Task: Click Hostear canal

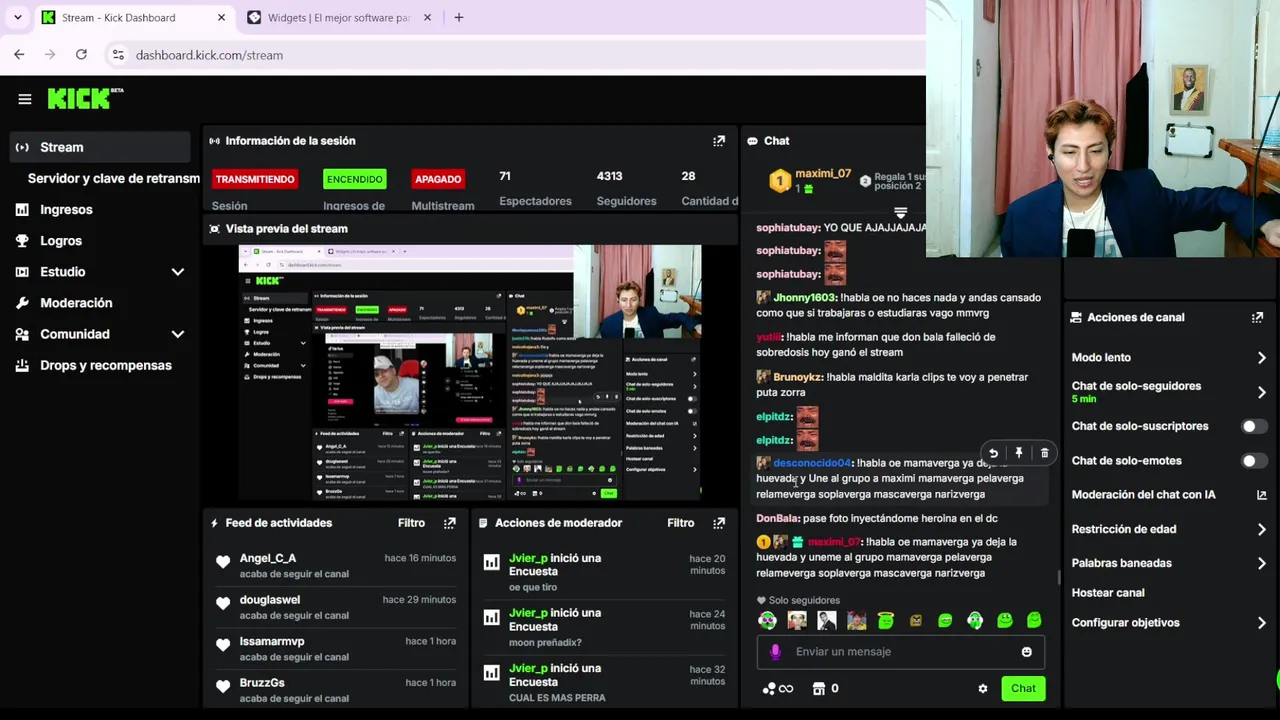Action: (x=1108, y=593)
